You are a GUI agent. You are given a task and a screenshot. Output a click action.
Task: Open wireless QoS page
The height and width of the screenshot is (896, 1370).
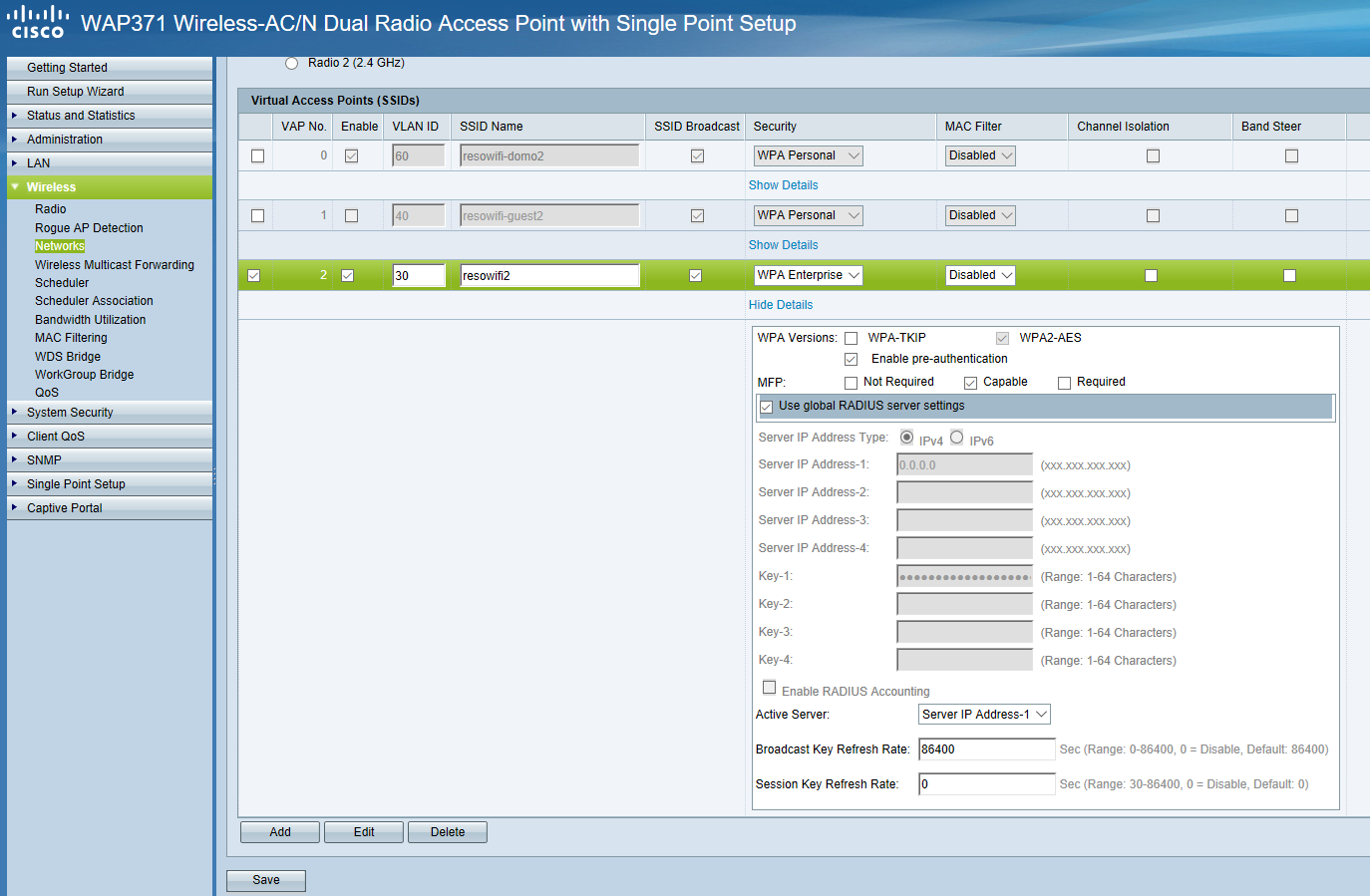[x=47, y=393]
